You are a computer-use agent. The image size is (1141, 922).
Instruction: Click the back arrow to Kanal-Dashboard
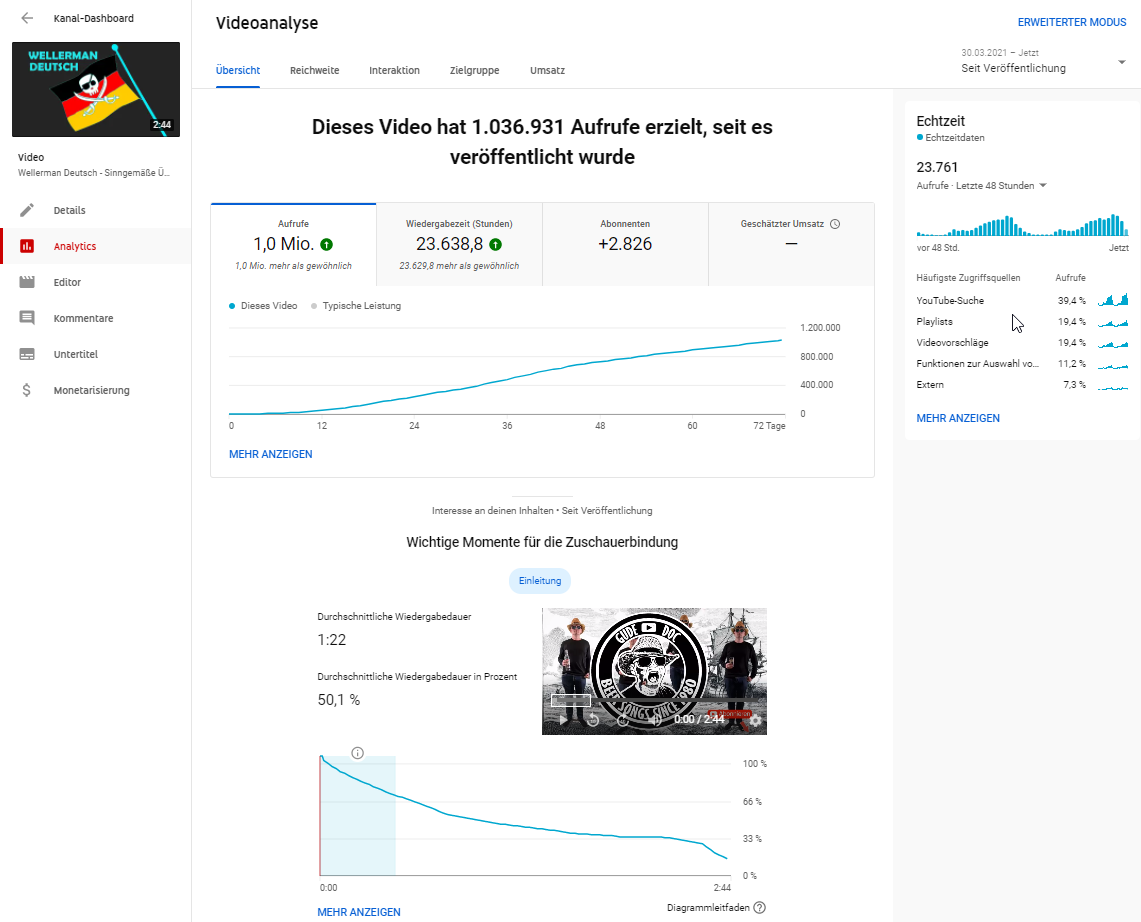tap(27, 18)
